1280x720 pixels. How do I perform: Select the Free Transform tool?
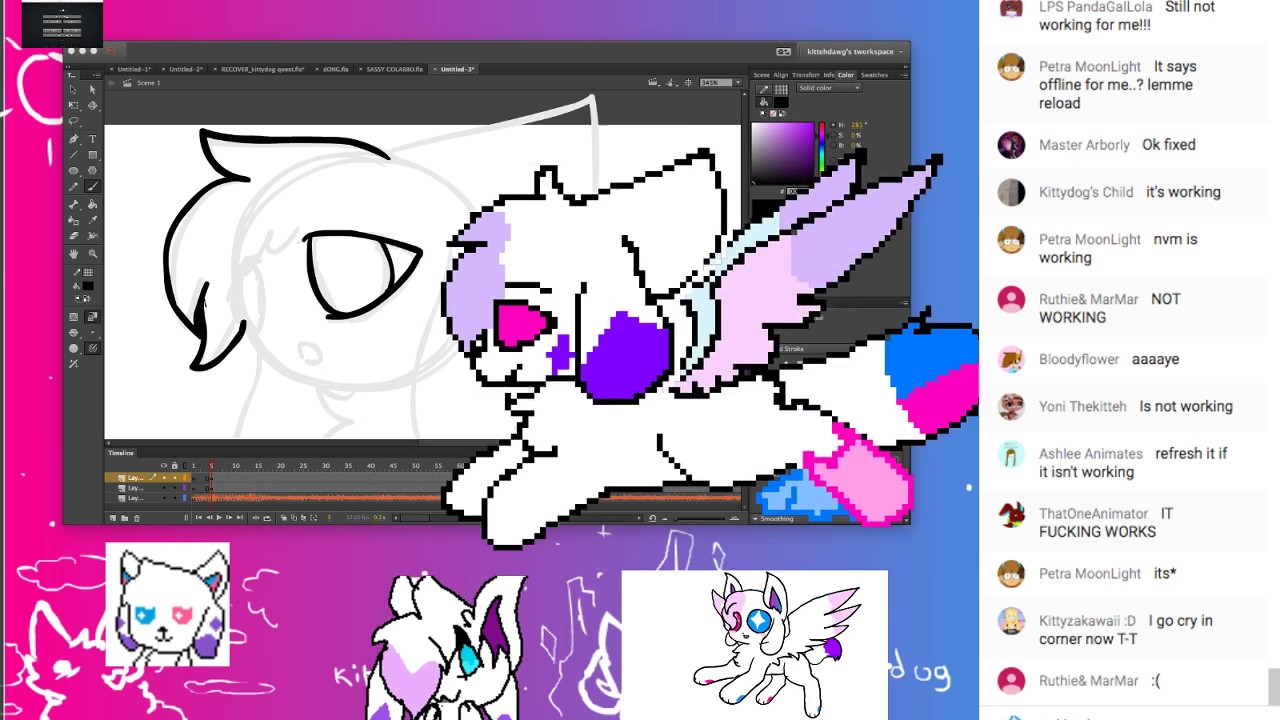(73, 105)
